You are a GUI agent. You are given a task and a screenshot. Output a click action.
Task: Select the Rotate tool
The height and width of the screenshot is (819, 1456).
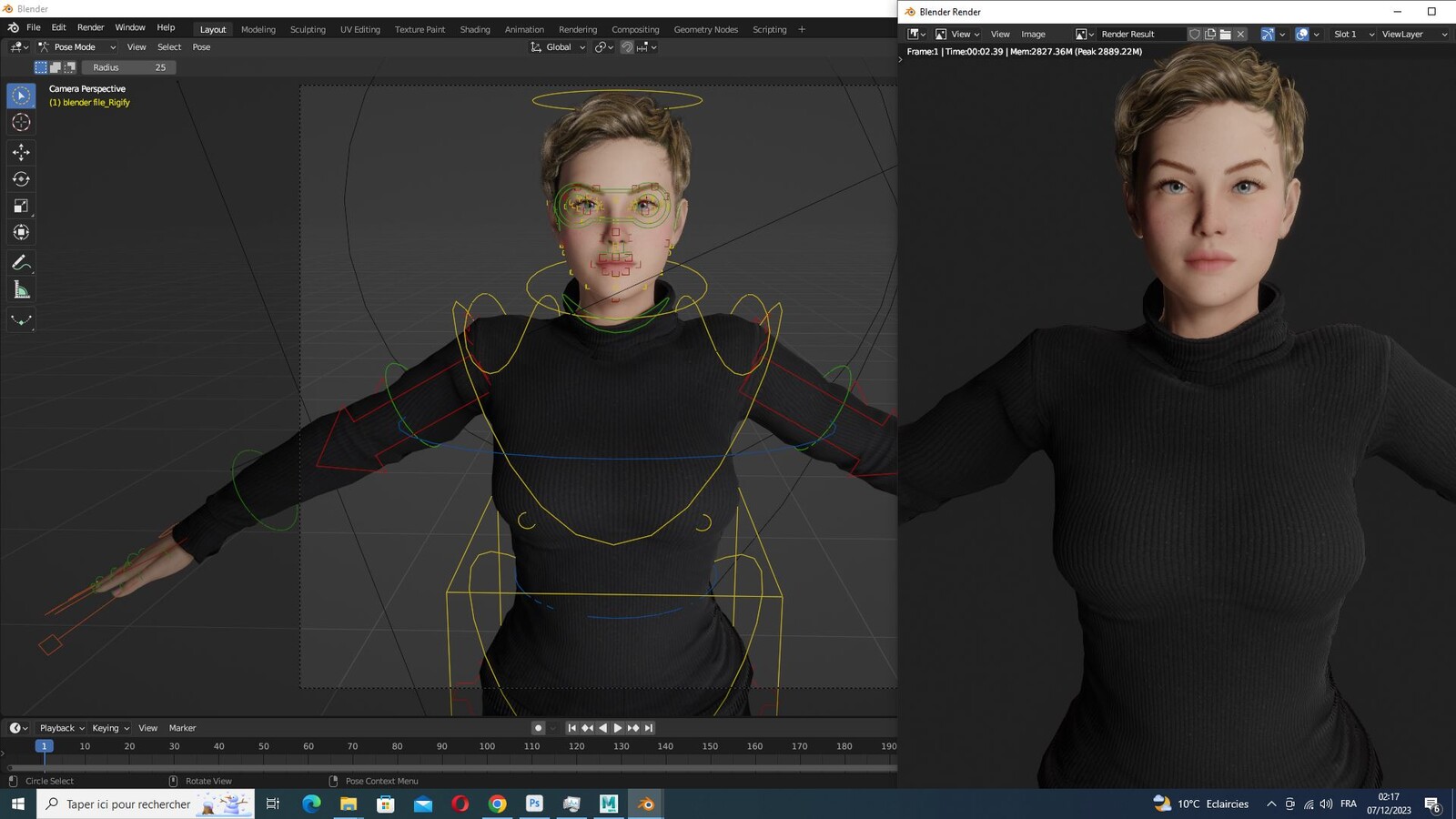tap(21, 179)
